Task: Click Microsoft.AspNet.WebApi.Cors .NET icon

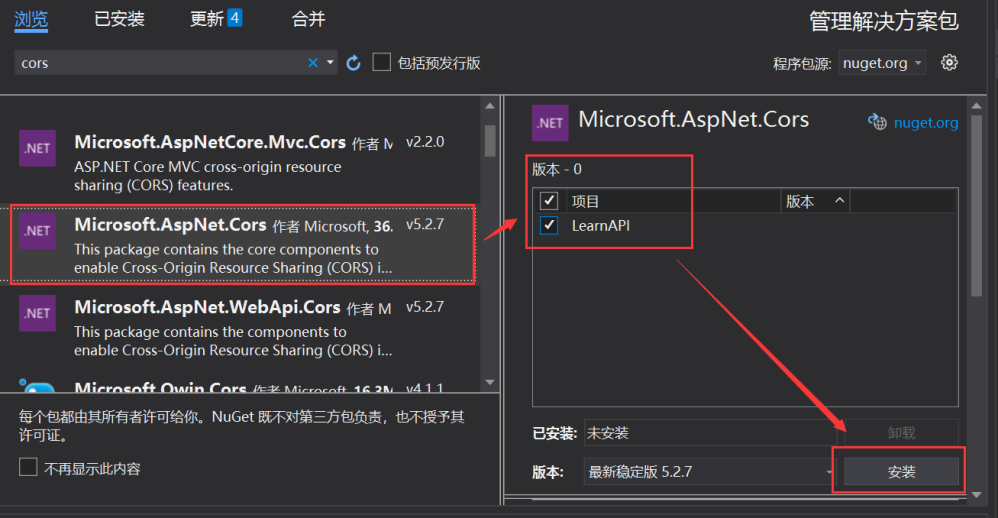Action: click(37, 313)
